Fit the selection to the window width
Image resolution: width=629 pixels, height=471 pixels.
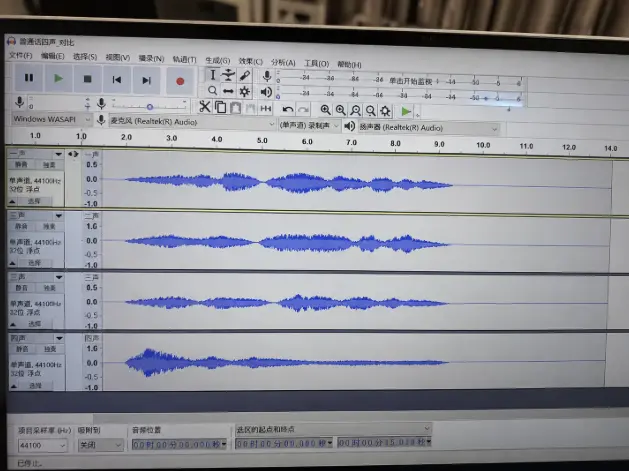tap(355, 110)
